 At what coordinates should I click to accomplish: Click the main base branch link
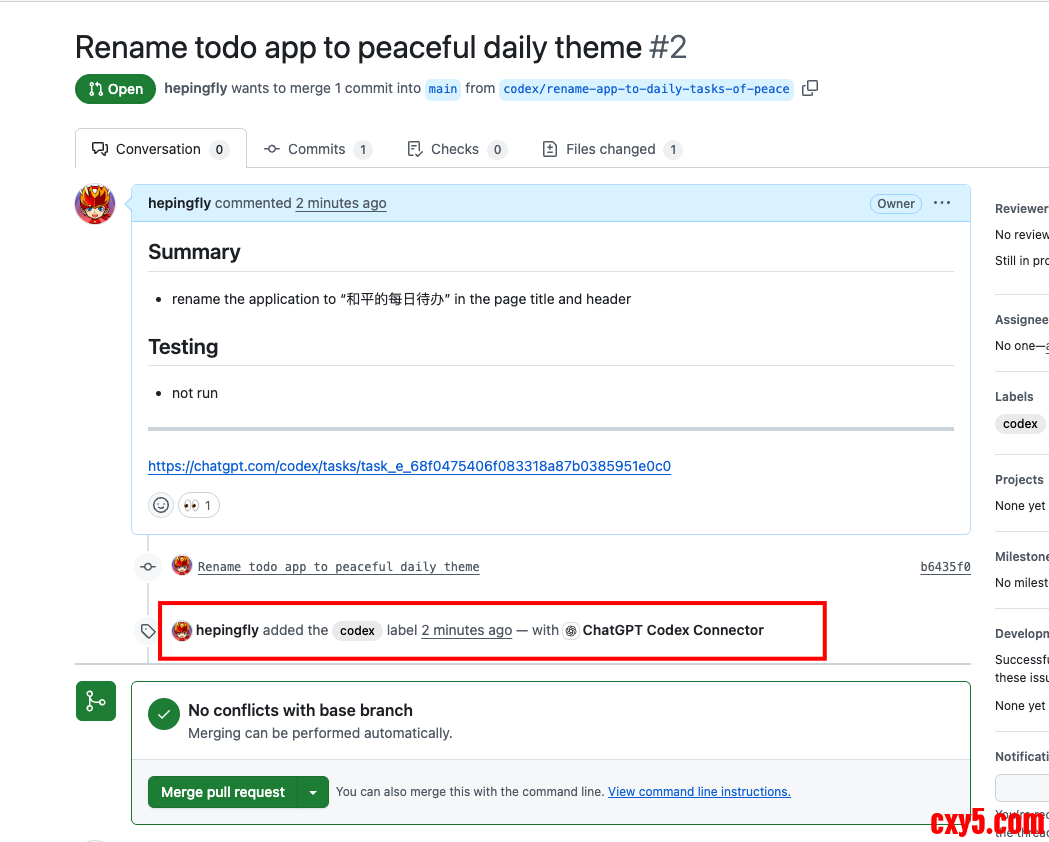442,89
